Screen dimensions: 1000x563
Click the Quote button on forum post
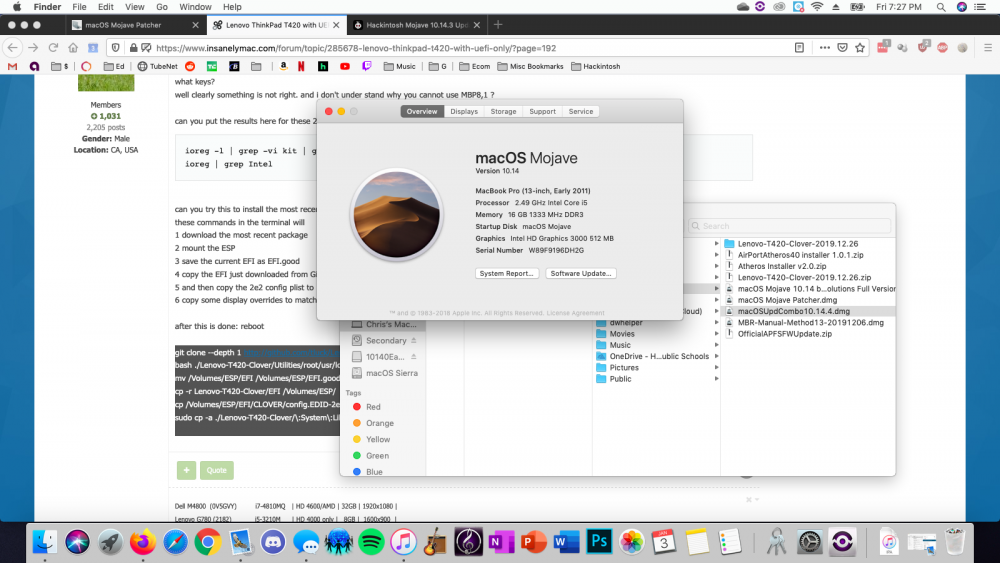[x=216, y=471]
